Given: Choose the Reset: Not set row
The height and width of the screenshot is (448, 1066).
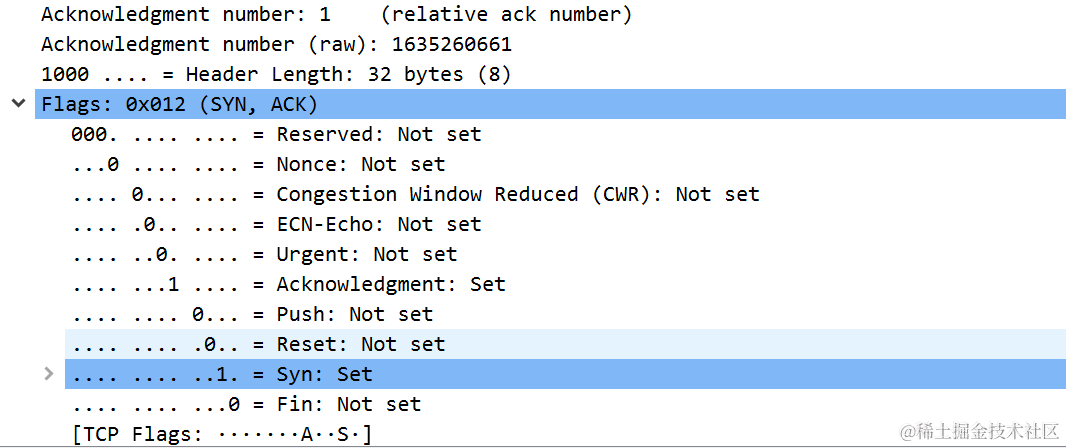Looking at the screenshot, I should tap(258, 344).
